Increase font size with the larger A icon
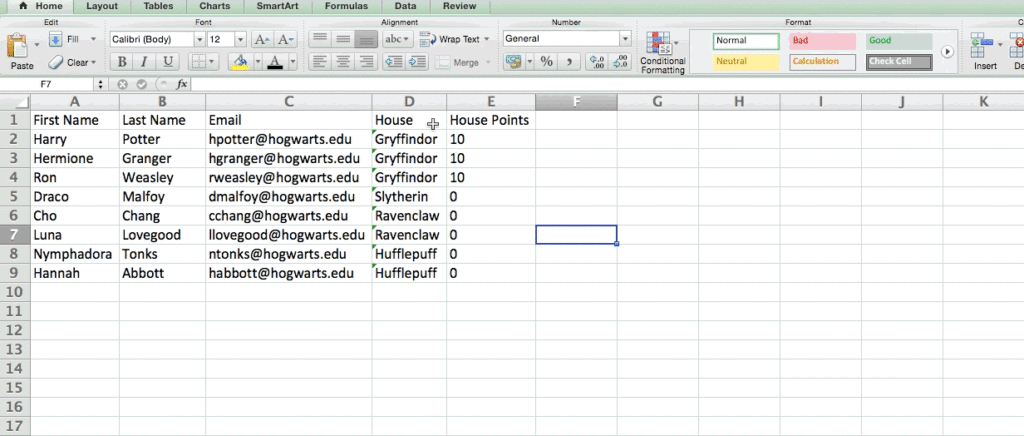1024x436 pixels. pos(262,40)
